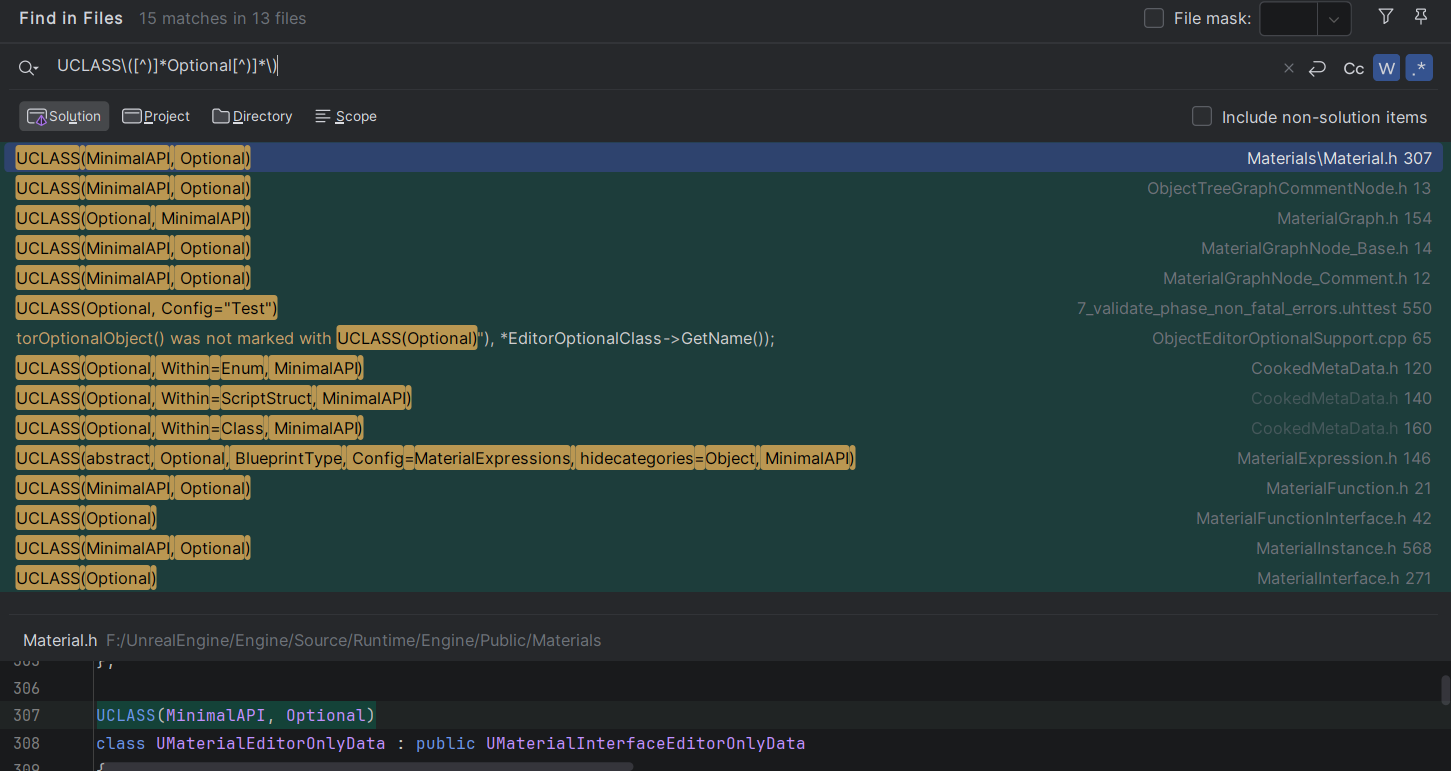
Task: Toggle Regex (.*) search option
Action: (1419, 68)
